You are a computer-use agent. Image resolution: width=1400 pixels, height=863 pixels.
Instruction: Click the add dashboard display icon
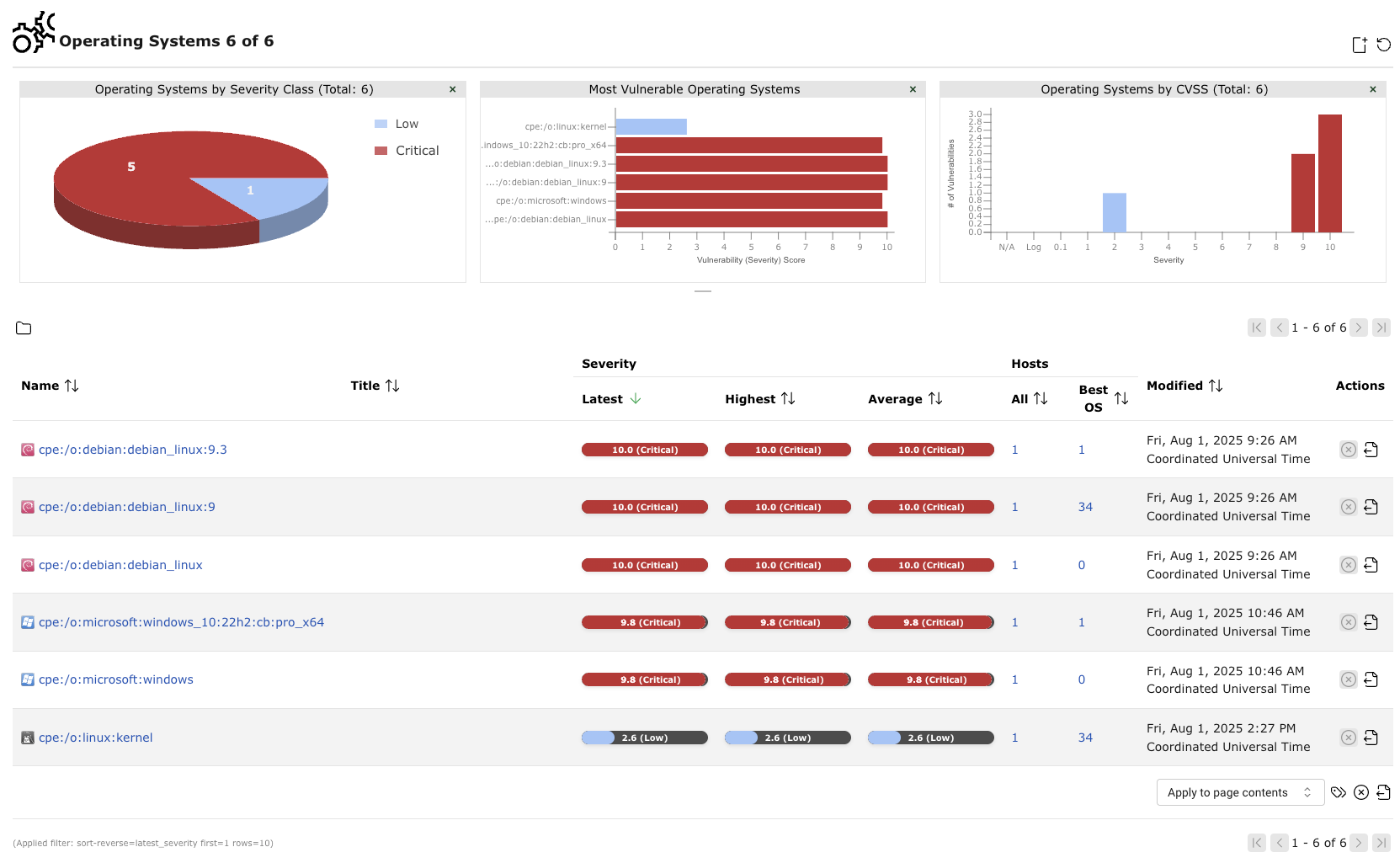1359,45
